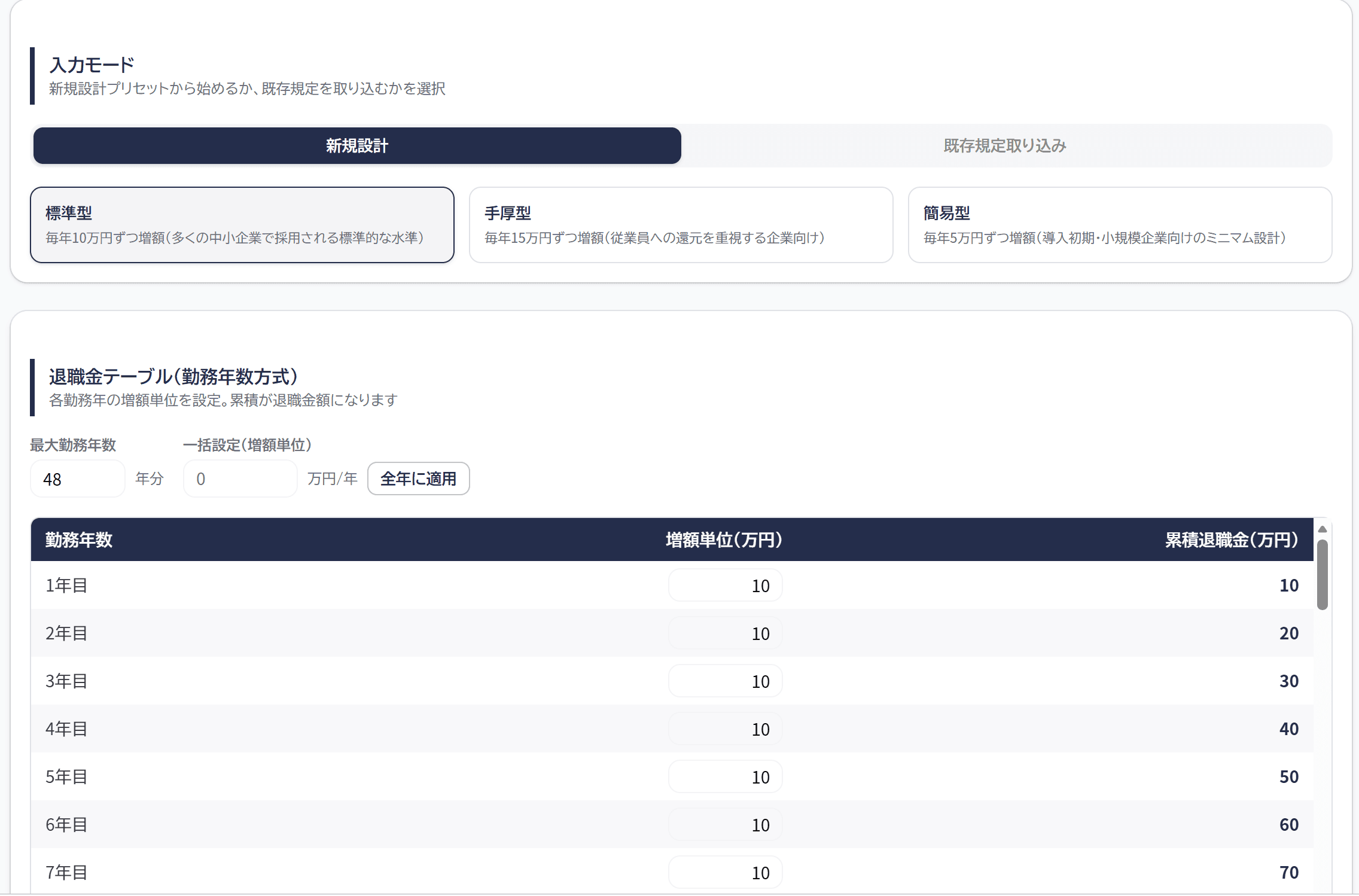Edit 増額単位 for 7年目 row

[x=726, y=872]
